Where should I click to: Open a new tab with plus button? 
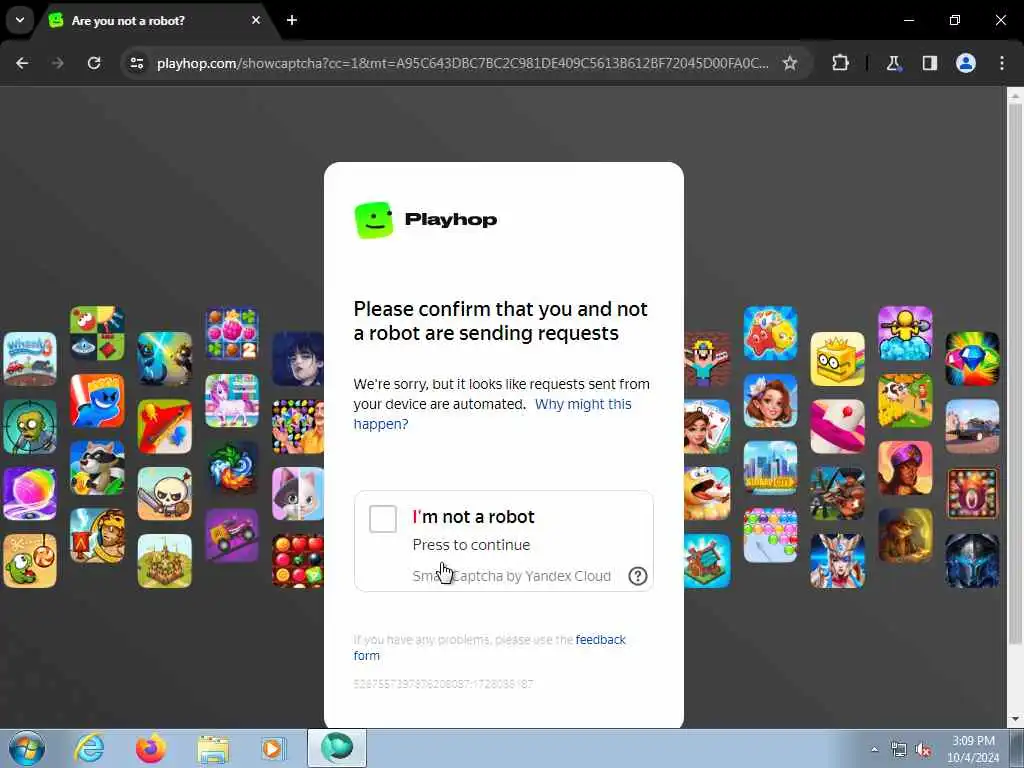[x=292, y=20]
